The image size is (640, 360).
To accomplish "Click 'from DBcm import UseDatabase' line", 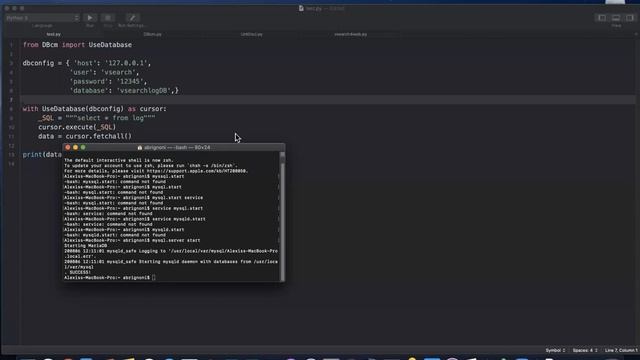I will click(x=77, y=45).
